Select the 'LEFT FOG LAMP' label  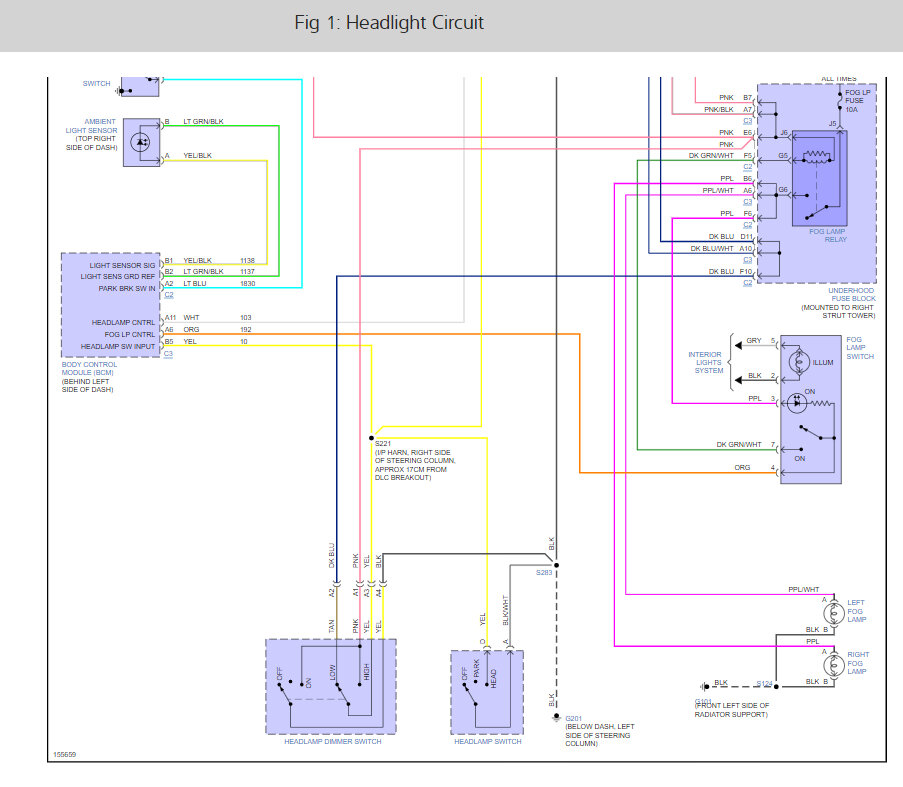point(856,611)
